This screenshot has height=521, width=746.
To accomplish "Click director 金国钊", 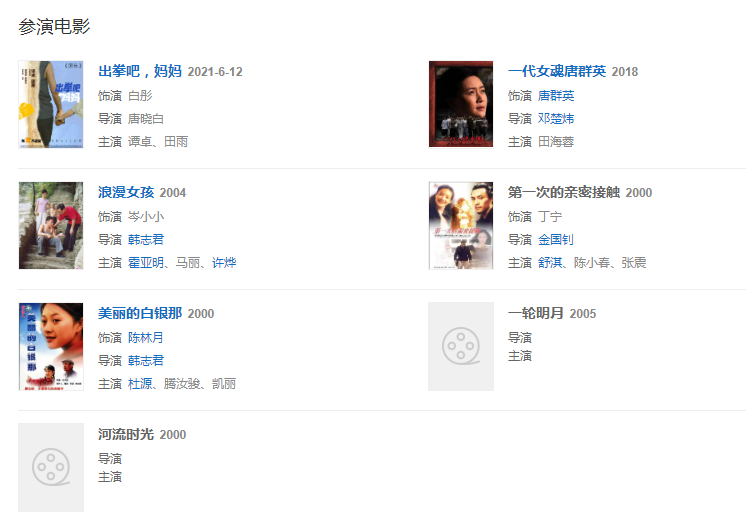I will (556, 239).
